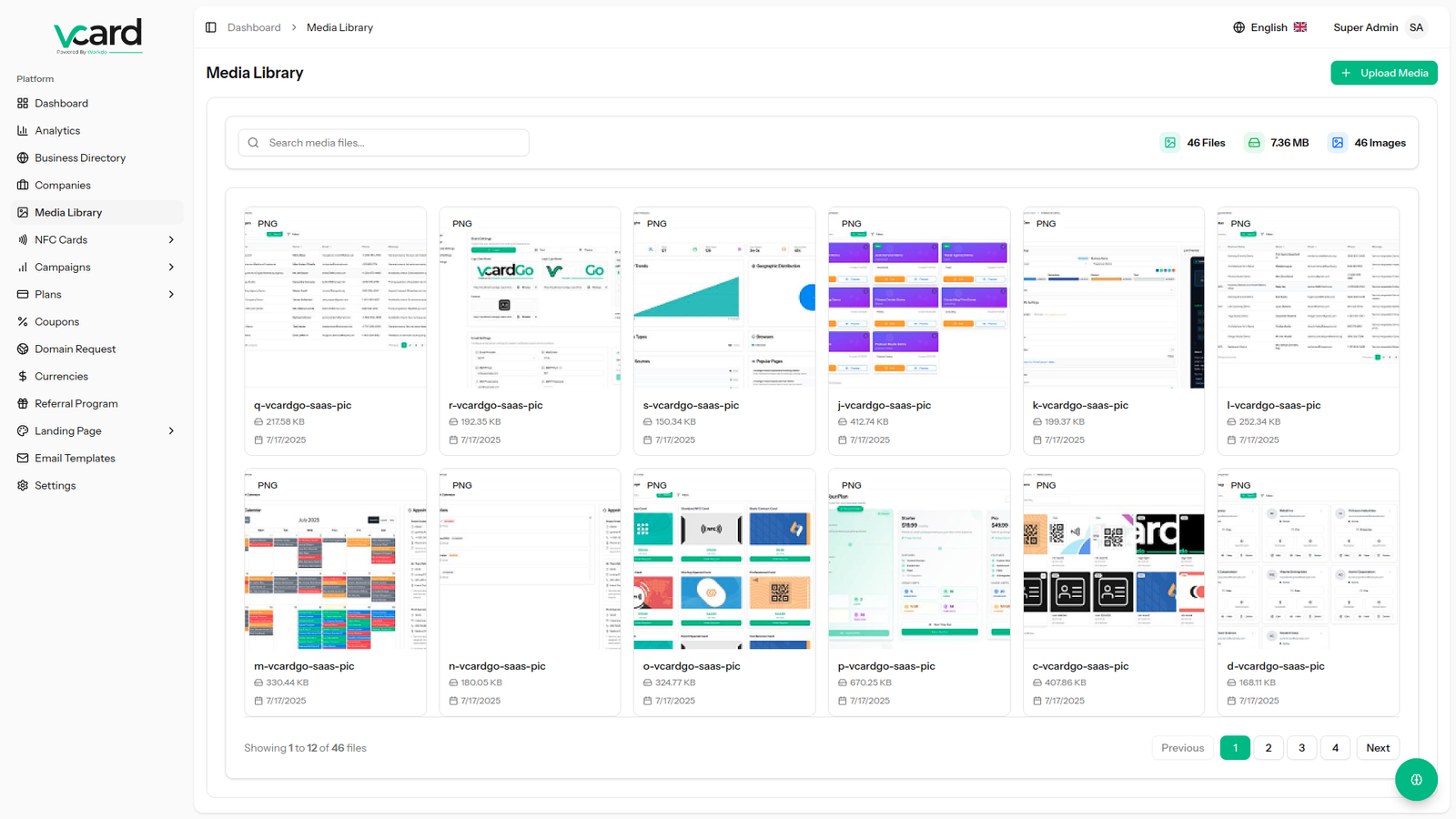Go to pagination page 3
Screen dimensions: 1456x819
(1301, 748)
